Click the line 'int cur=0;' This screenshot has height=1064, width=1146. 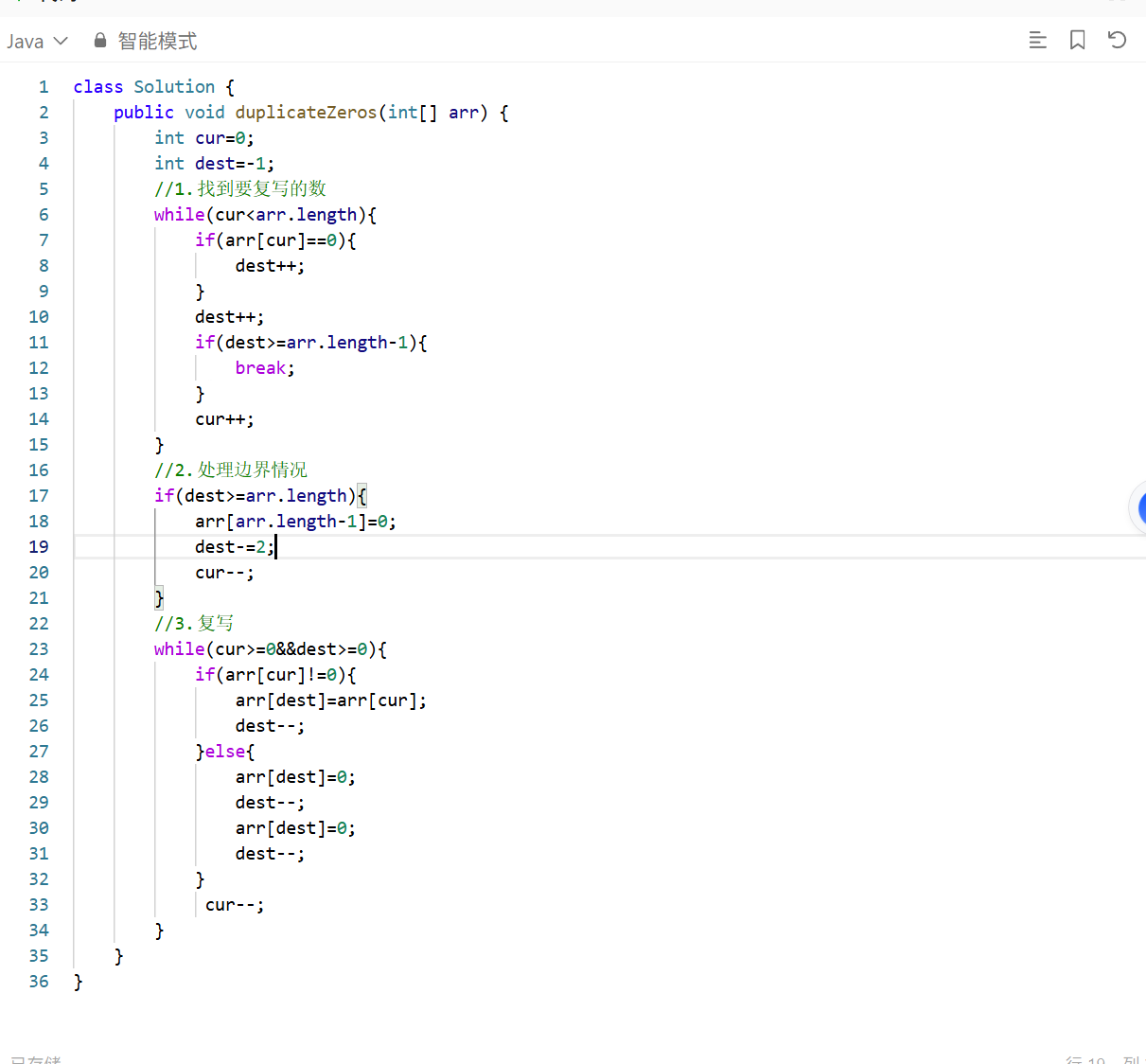pos(204,138)
